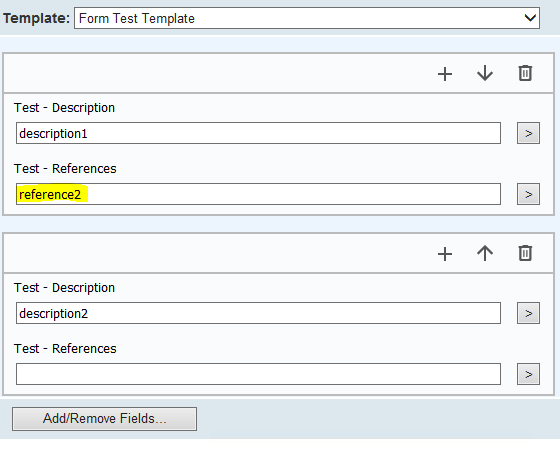Click the > button beside description2
The height and width of the screenshot is (450, 560).
click(528, 313)
